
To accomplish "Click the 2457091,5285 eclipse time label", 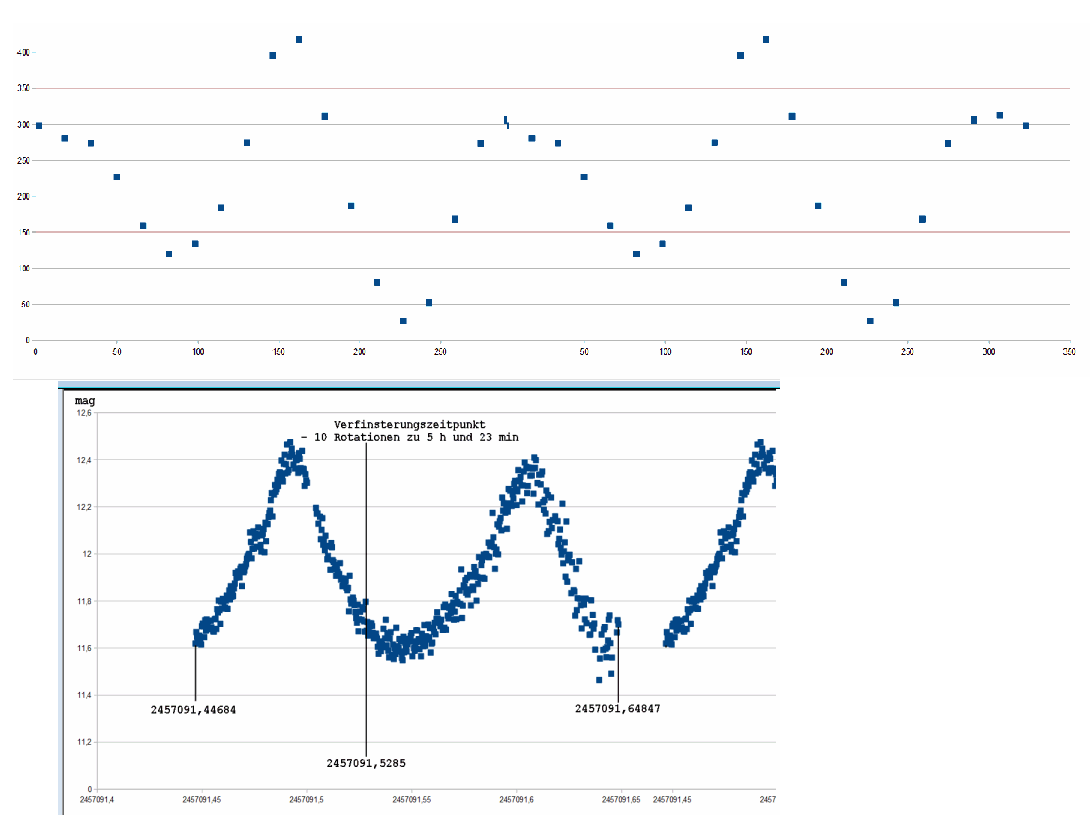I will pos(366,763).
